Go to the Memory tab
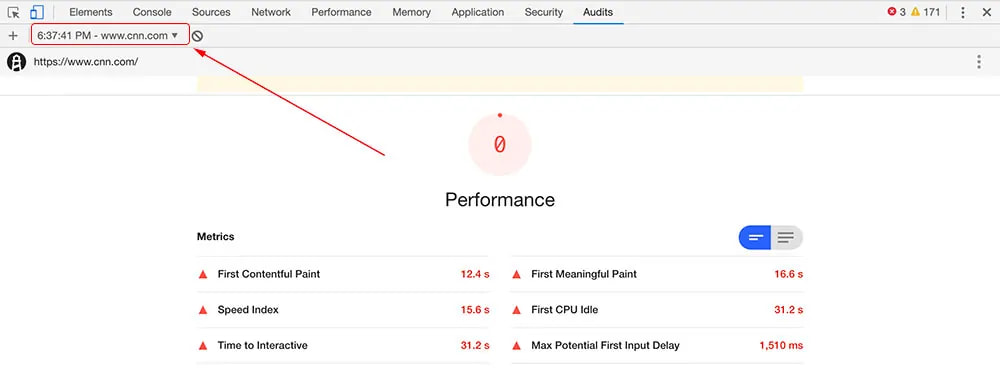1000x368 pixels. click(411, 12)
